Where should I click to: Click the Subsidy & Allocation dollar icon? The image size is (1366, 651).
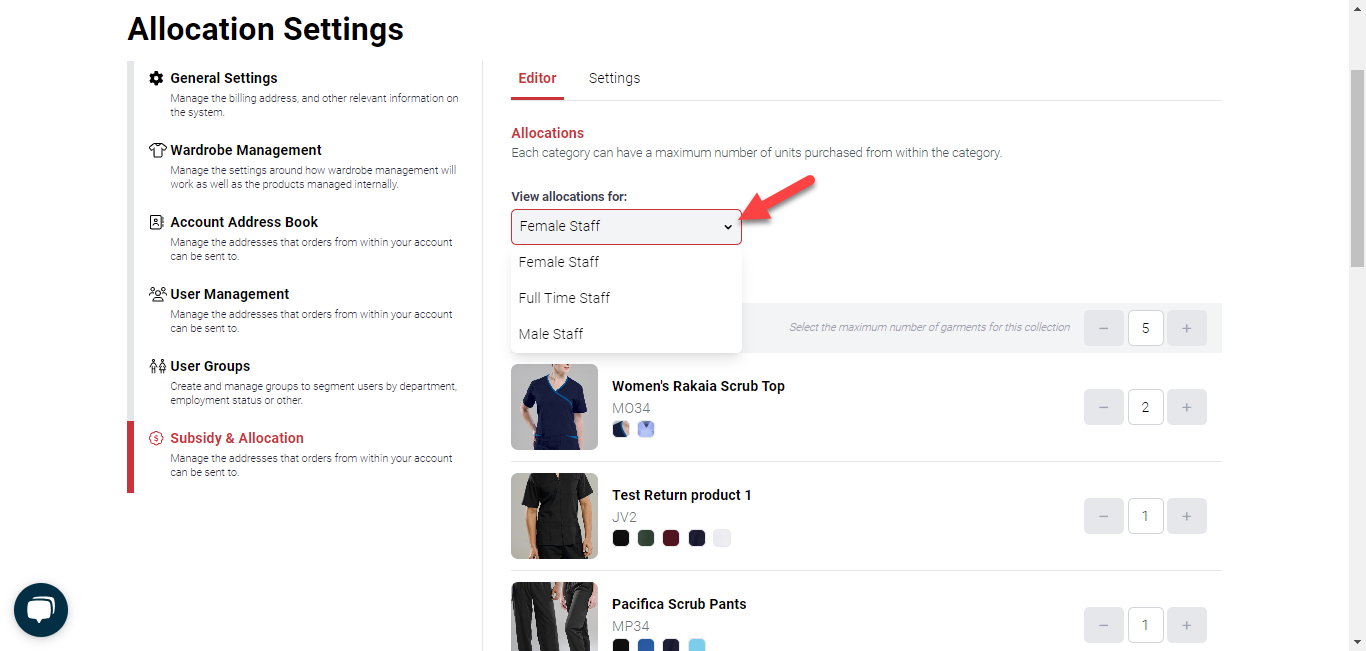click(157, 438)
